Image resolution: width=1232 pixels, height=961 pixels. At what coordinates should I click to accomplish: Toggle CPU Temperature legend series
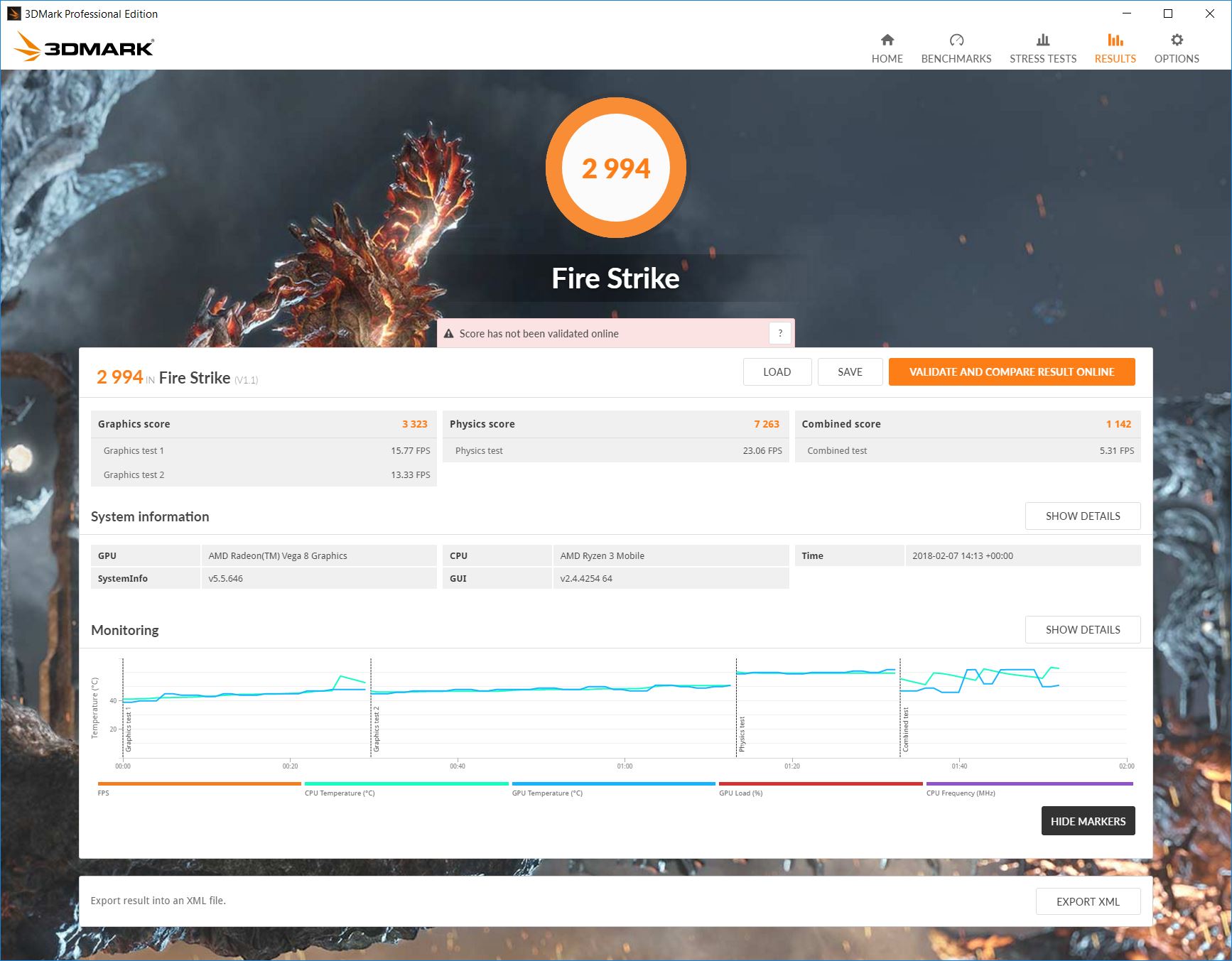click(406, 784)
